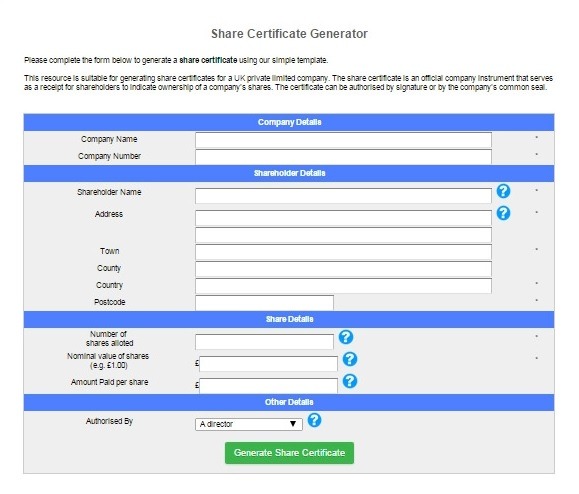579x494 pixels.
Task: Select Number of shares alloted input
Action: point(264,342)
